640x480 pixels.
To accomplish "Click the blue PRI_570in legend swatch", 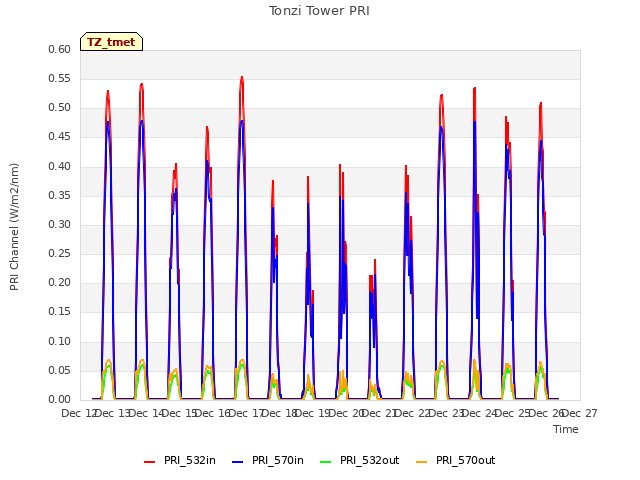I will (x=238, y=462).
